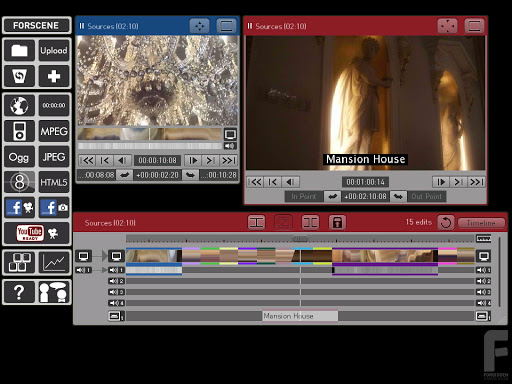Viewport: 512px width, 384px height.
Task: Set the In Point in red viewer
Action: tap(304, 196)
